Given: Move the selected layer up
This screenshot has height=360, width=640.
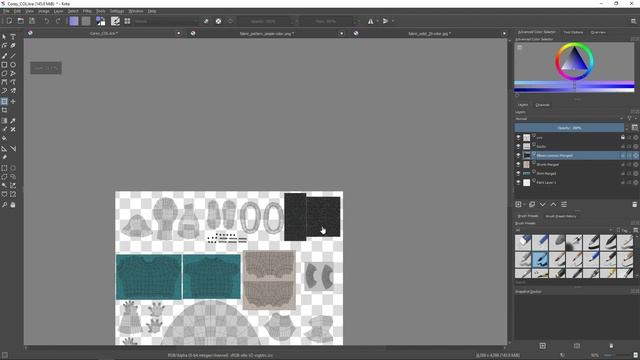Looking at the screenshot, I should coord(553,204).
